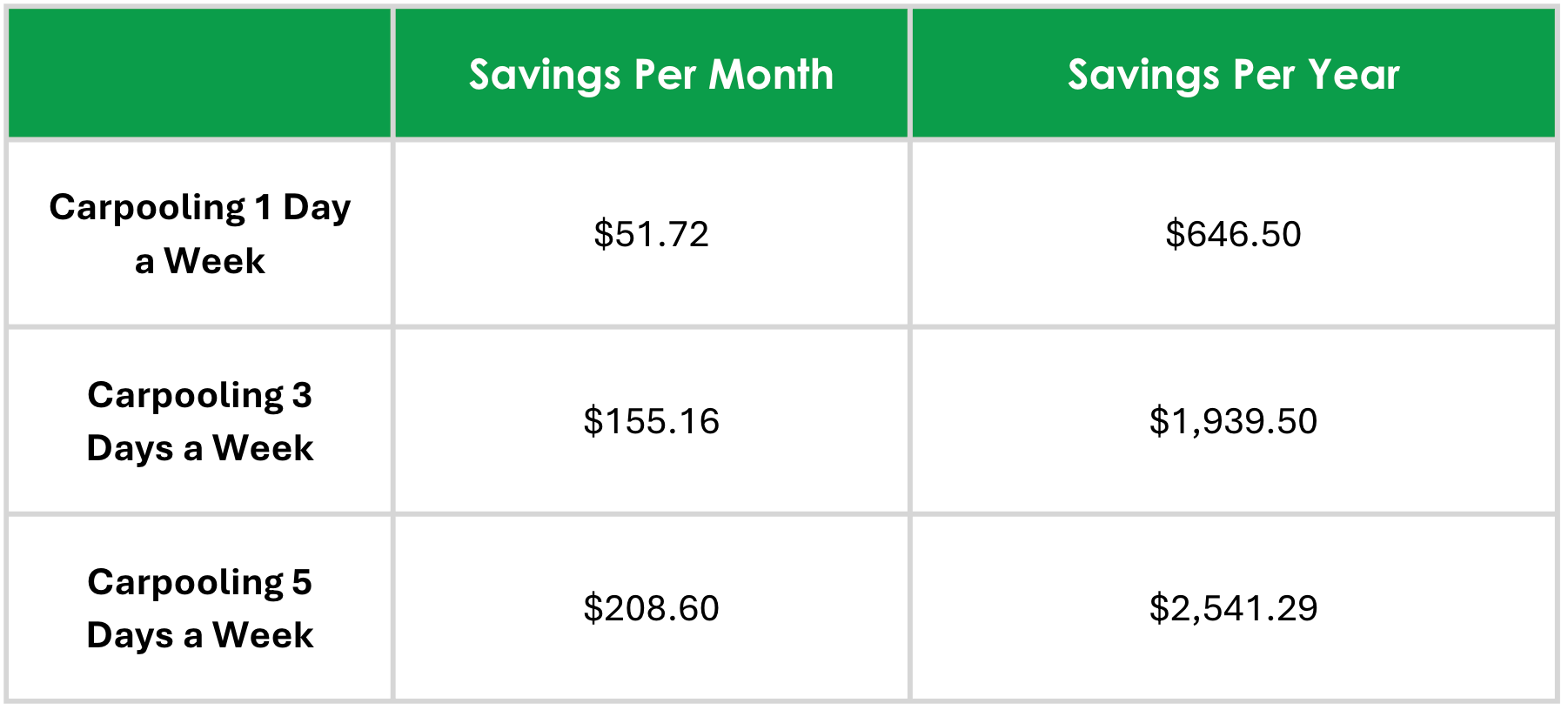Click the $51.72 monthly savings value

(651, 234)
